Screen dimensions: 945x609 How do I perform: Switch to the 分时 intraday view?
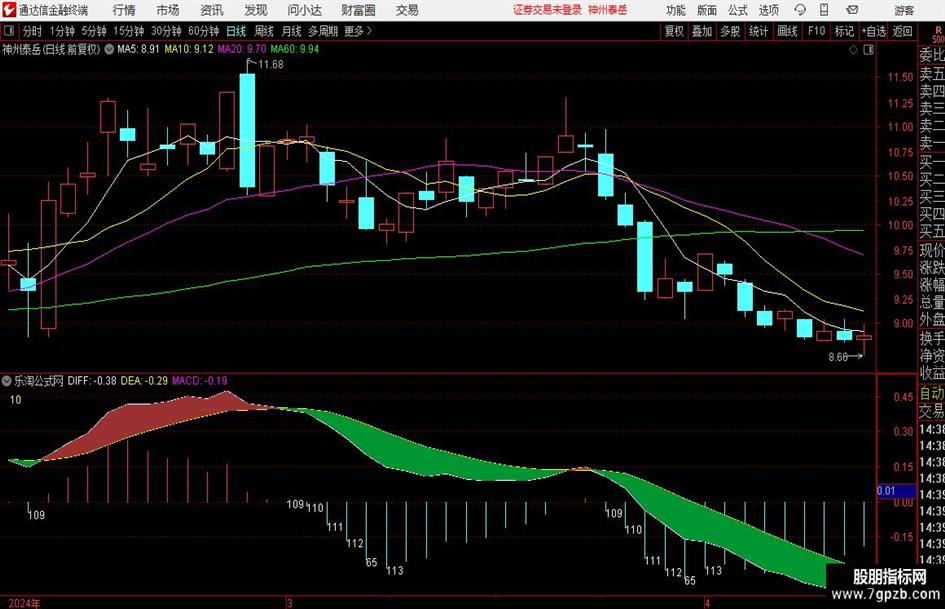[32, 31]
